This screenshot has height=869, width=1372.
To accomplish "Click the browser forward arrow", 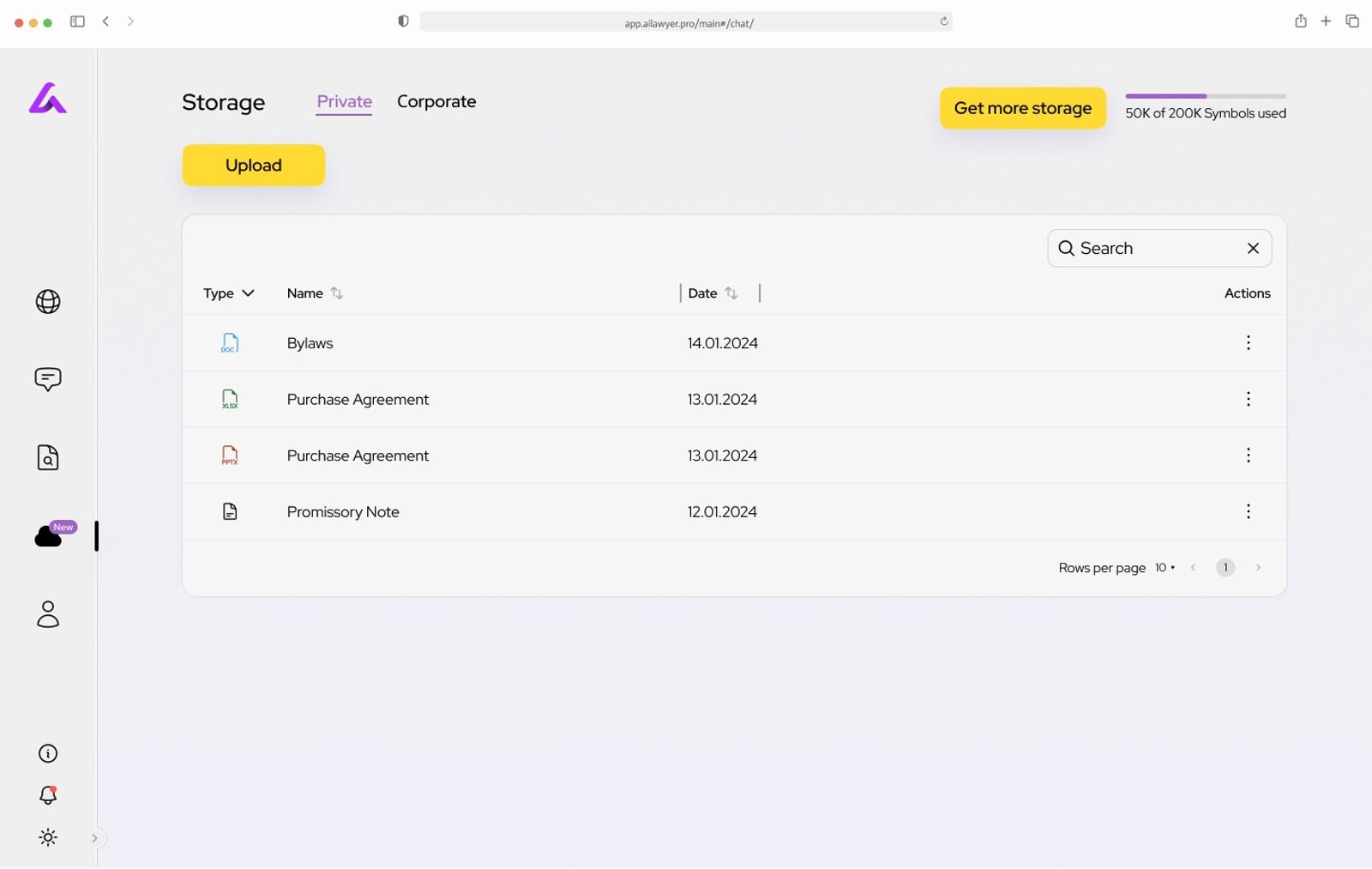I will [130, 21].
